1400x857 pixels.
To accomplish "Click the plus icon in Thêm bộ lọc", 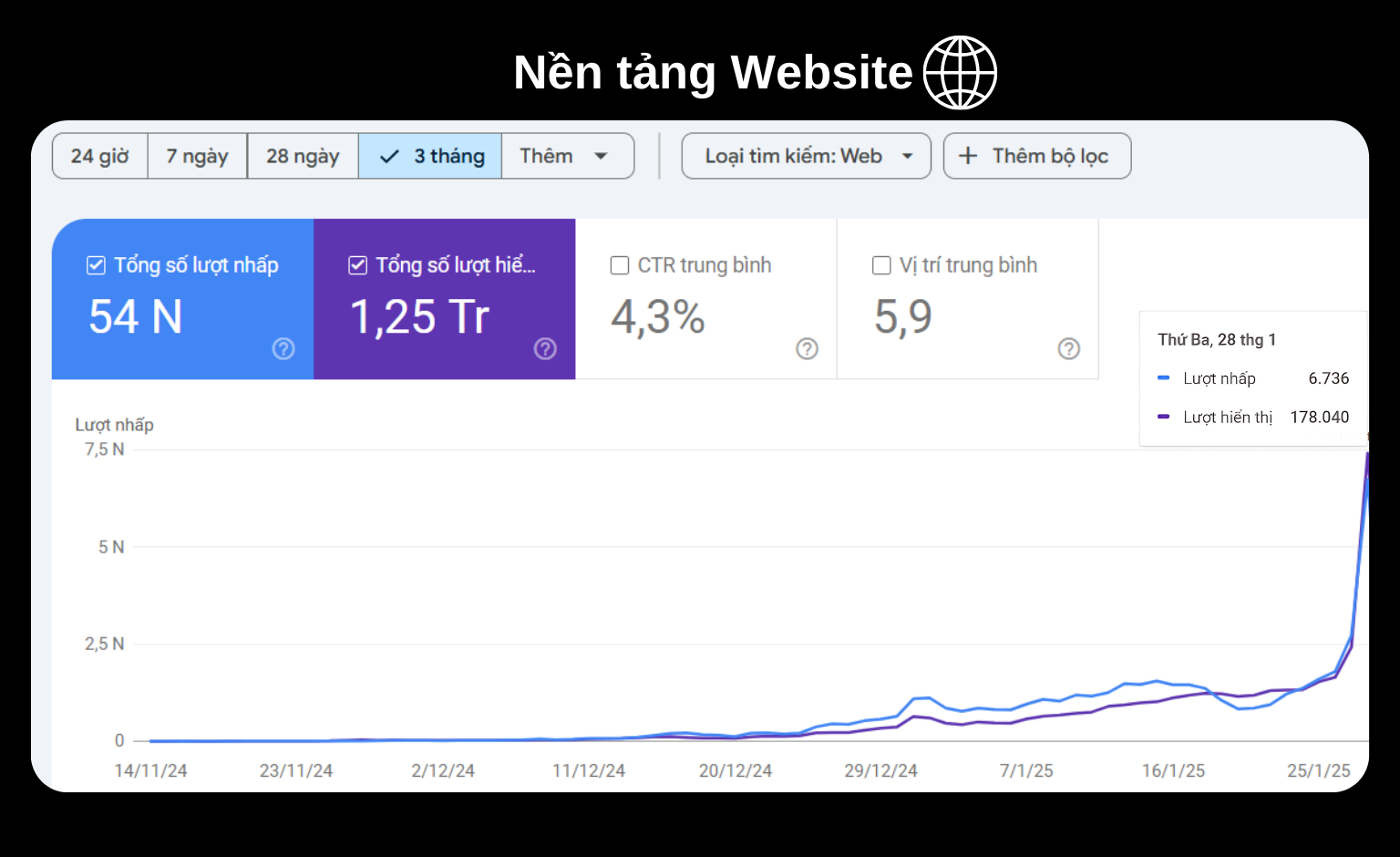I will [x=968, y=156].
